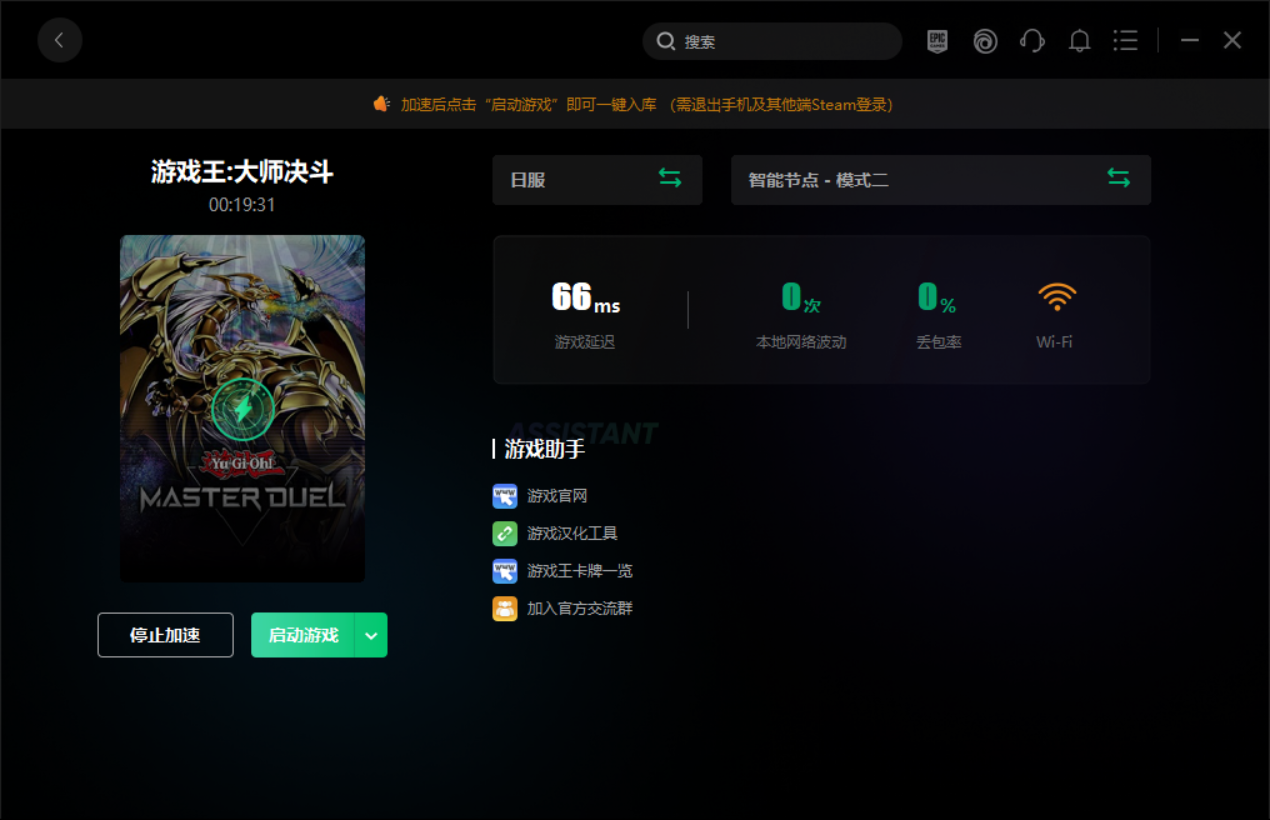1270x820 pixels.
Task: Click the orange Wi-Fi icon
Action: tap(1057, 297)
